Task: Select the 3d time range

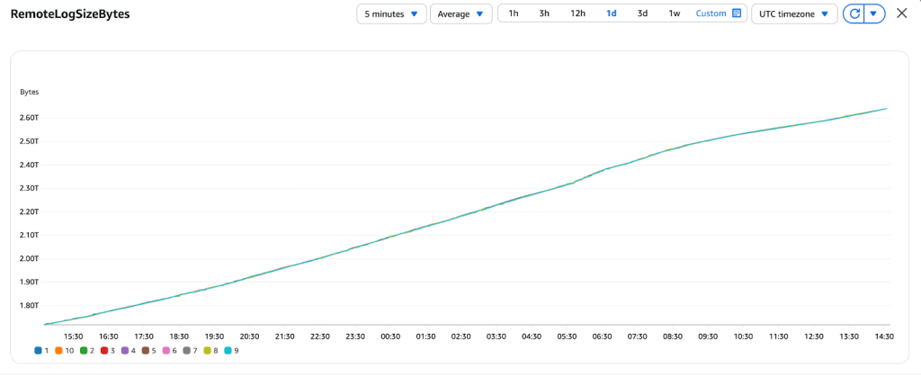Action: (643, 14)
